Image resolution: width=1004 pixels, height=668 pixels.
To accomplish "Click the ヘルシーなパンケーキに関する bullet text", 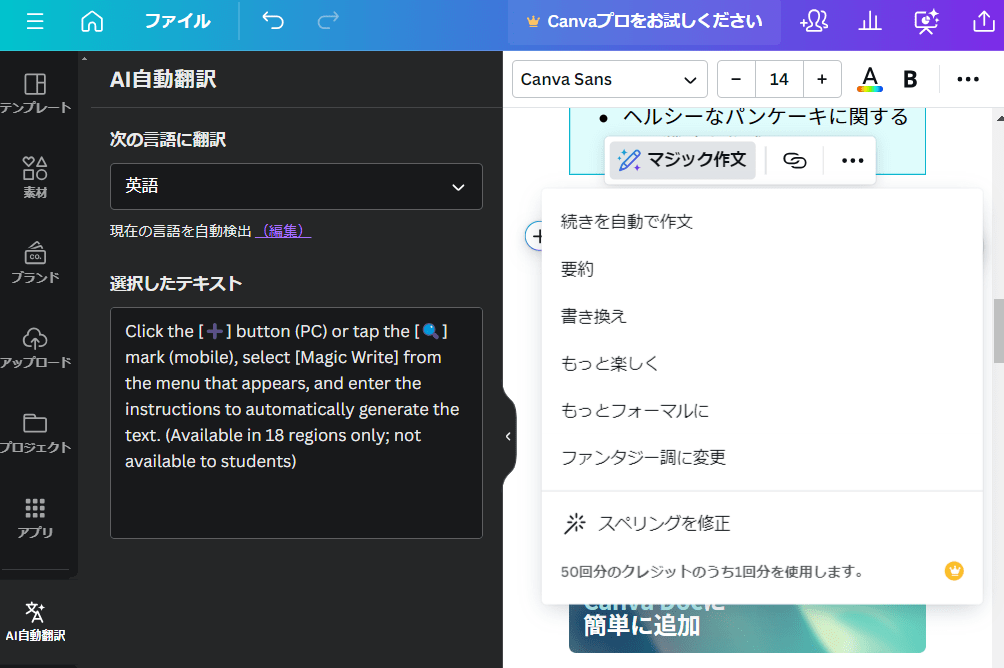I will (765, 117).
